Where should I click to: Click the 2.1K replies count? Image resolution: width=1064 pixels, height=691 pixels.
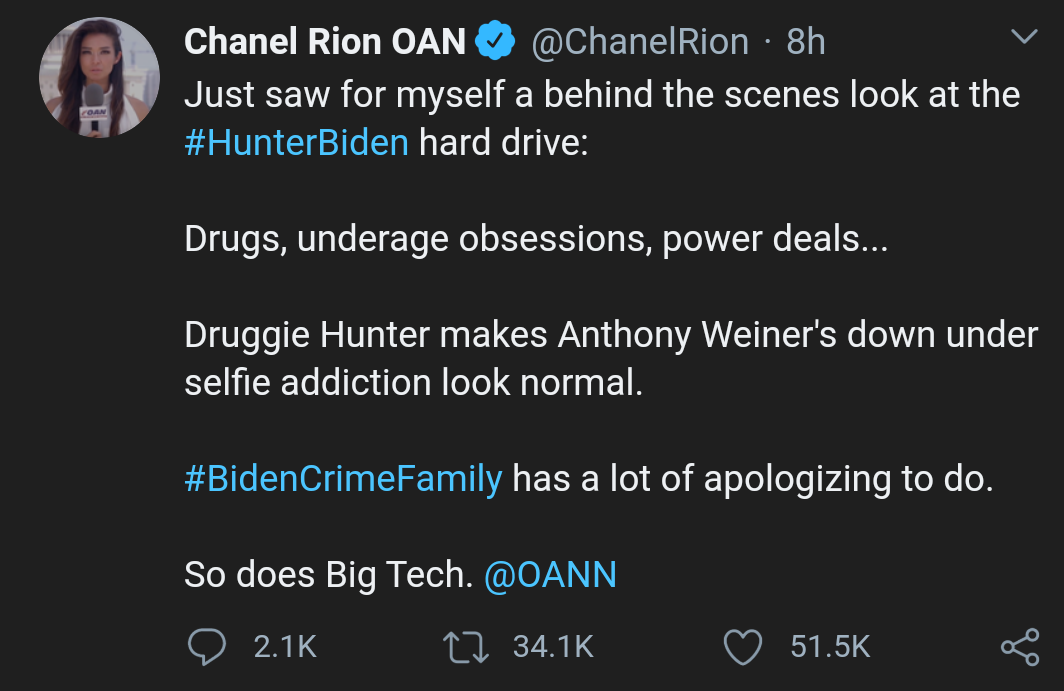[285, 646]
